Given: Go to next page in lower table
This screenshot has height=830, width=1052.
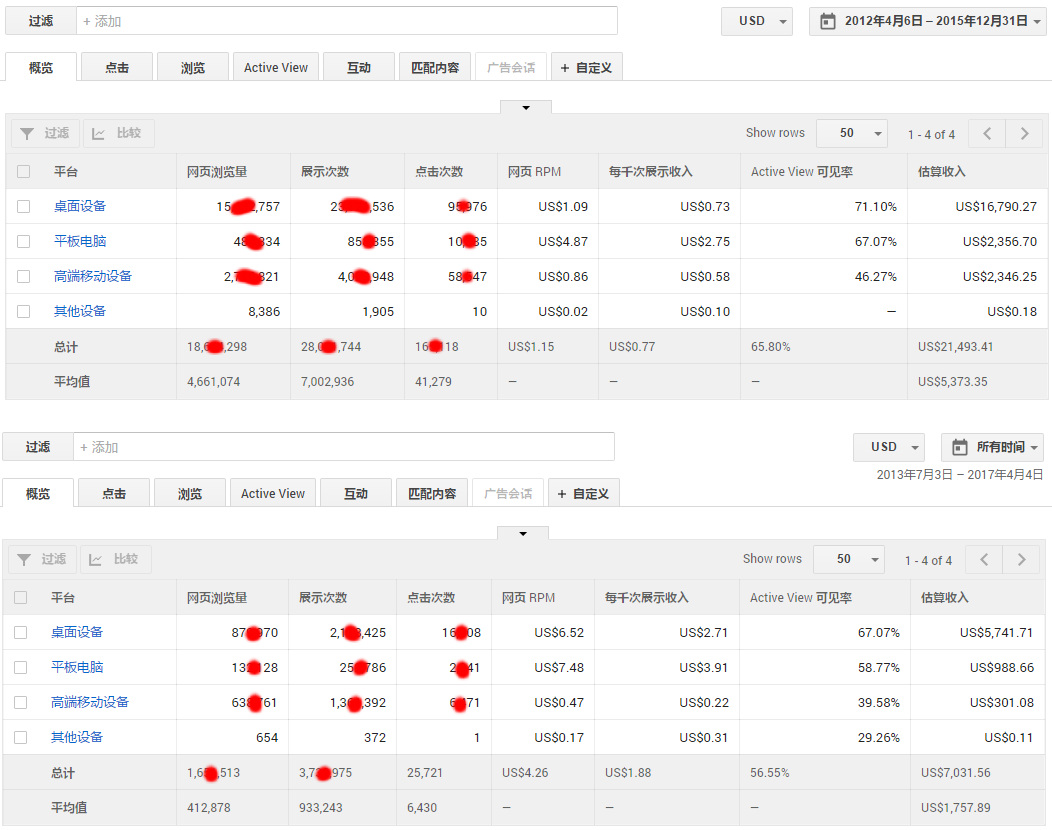Looking at the screenshot, I should tap(1020, 560).
